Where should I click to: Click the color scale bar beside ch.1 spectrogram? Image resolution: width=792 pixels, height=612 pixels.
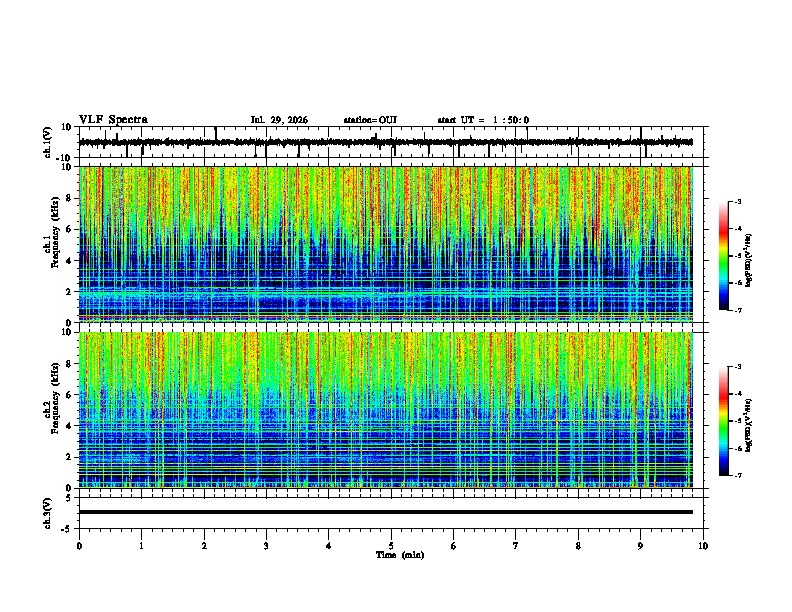[x=724, y=256]
